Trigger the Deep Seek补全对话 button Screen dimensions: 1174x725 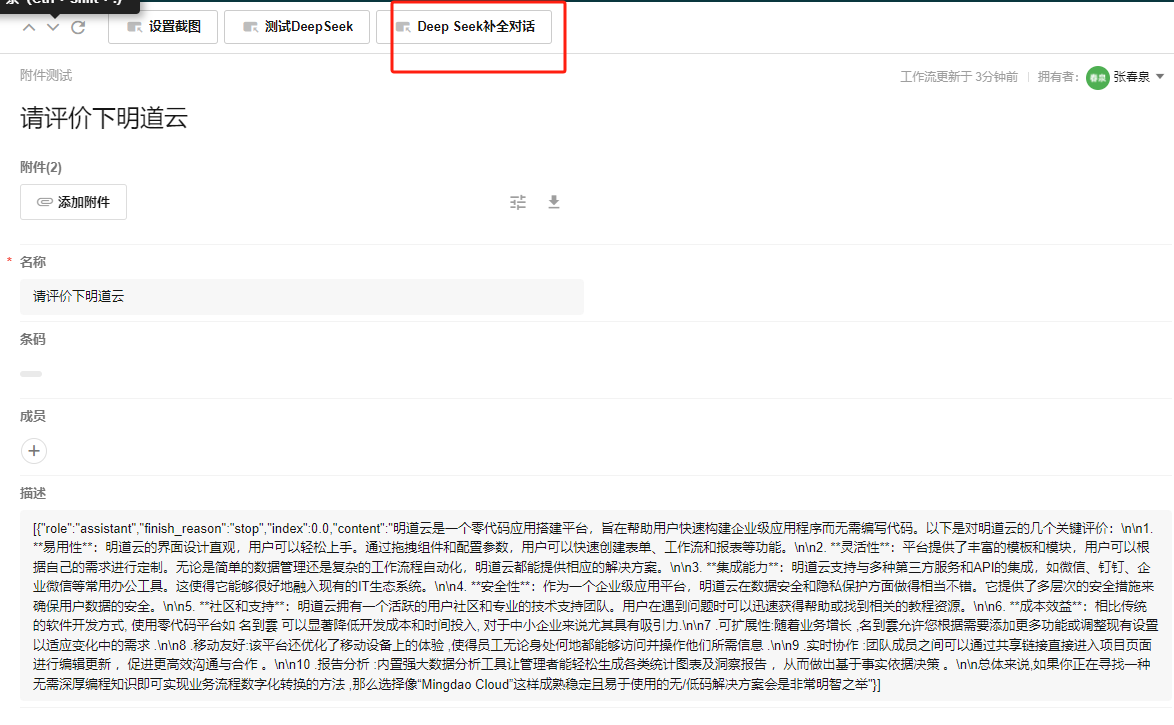tap(464, 27)
